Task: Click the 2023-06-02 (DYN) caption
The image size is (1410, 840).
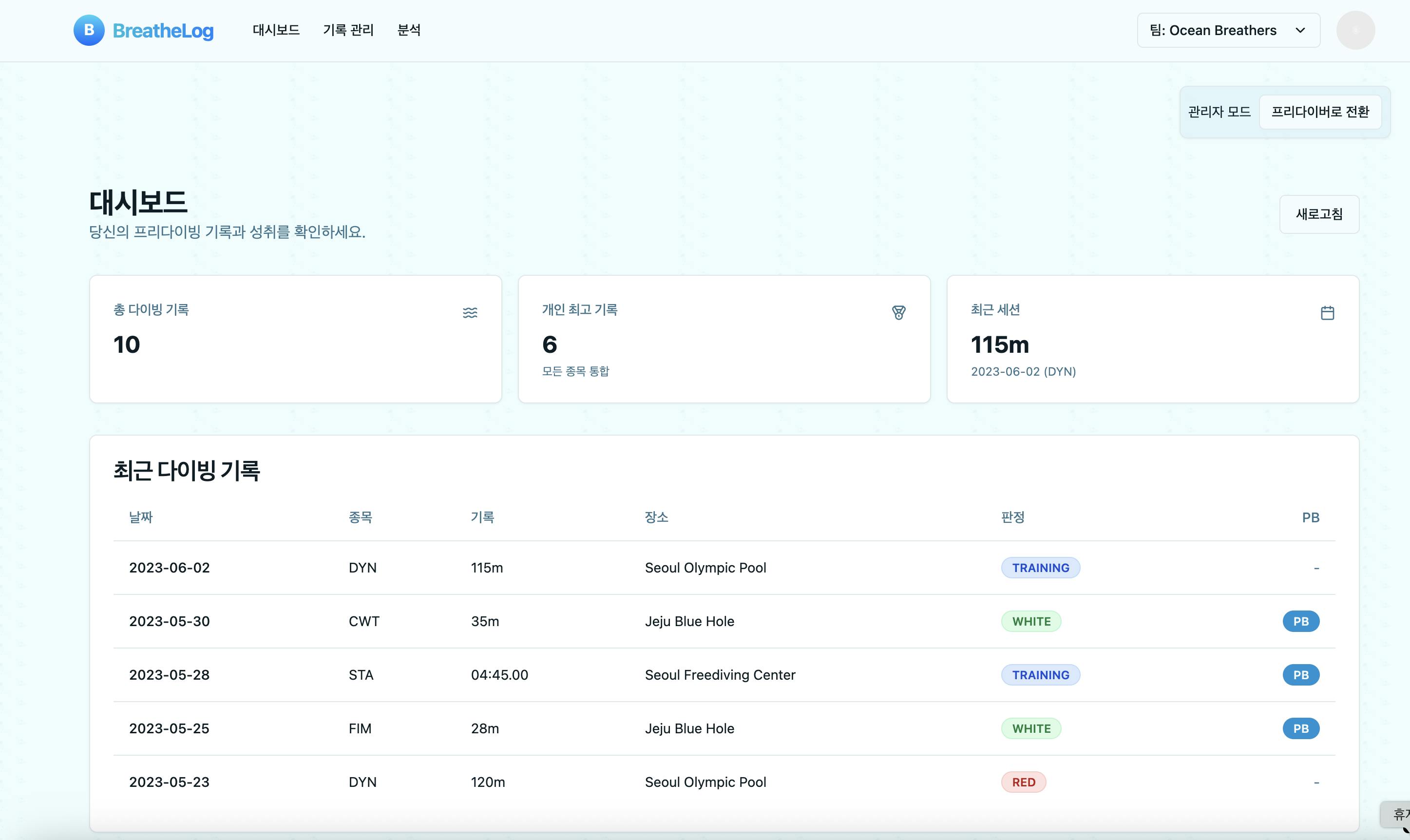Action: 1024,371
